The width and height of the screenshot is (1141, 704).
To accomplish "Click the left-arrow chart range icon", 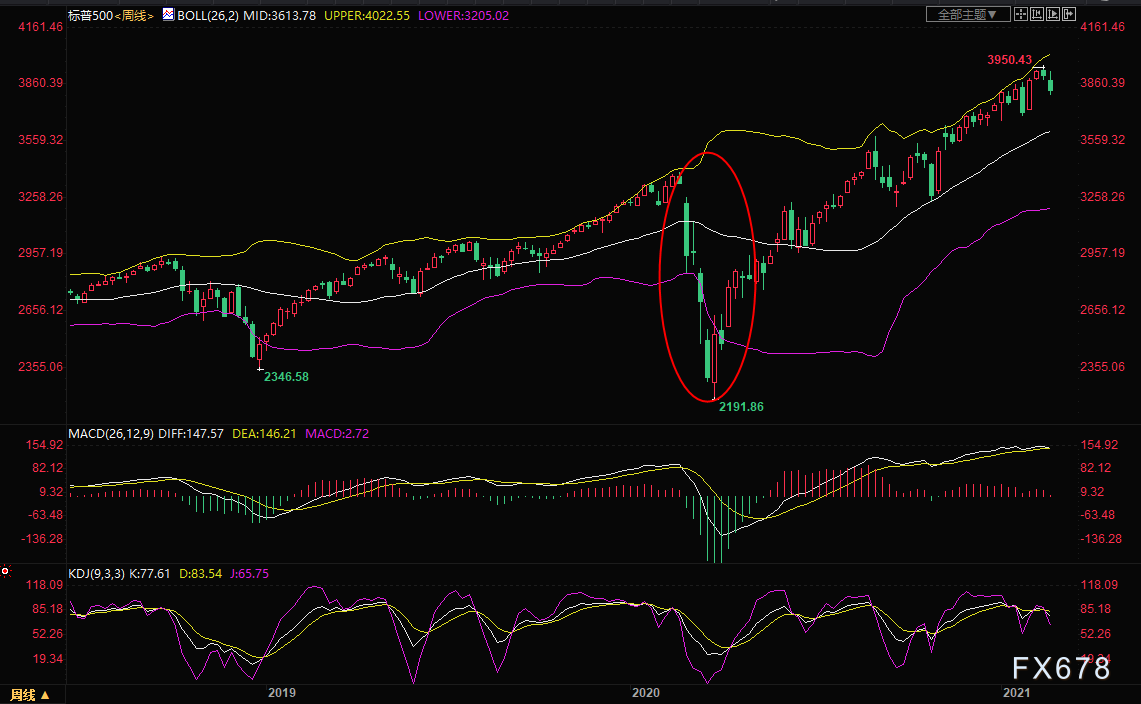I will pyautogui.click(x=1037, y=15).
